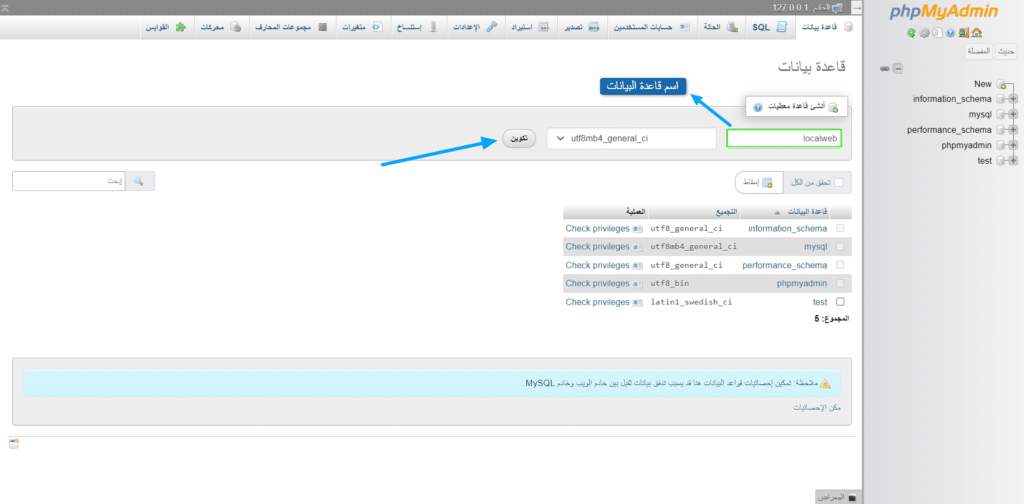Open the MySQL documentation page icon
Screen dimensions: 1024x504
[x=938, y=33]
